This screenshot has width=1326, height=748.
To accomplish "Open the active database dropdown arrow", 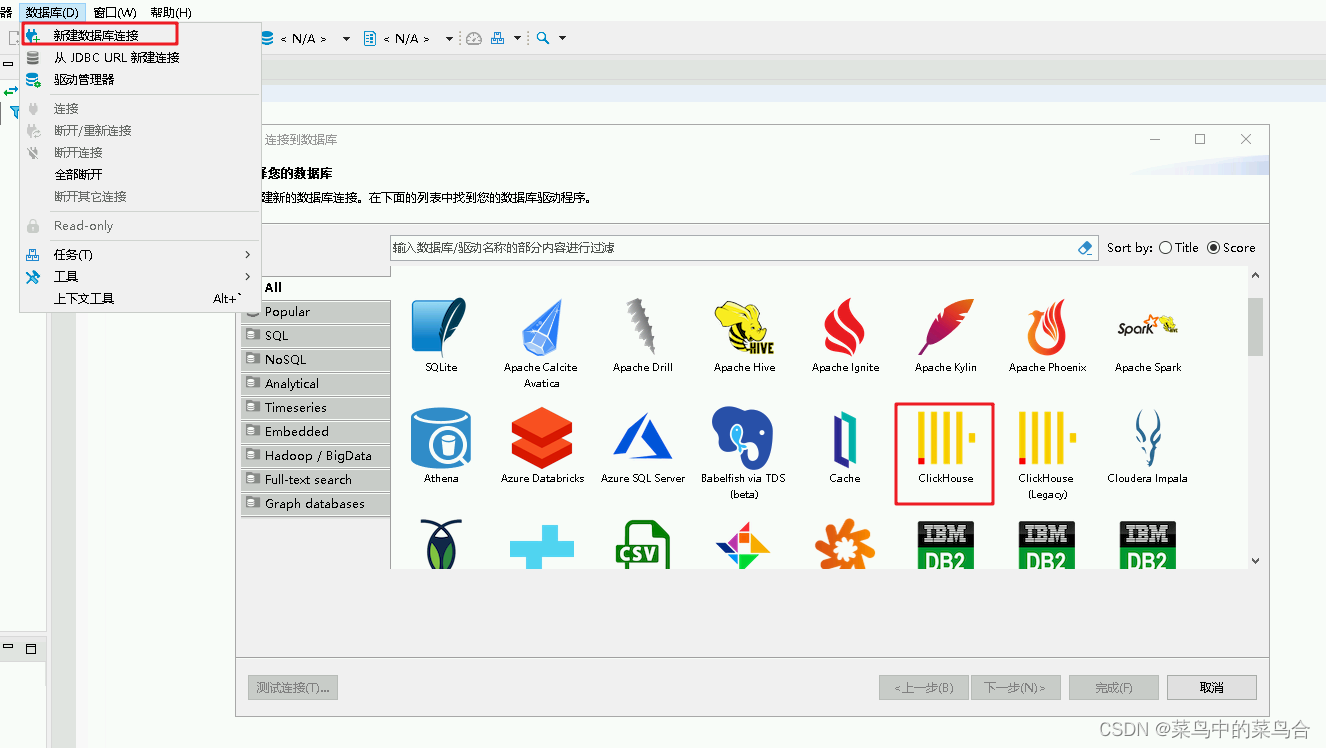I will (346, 38).
